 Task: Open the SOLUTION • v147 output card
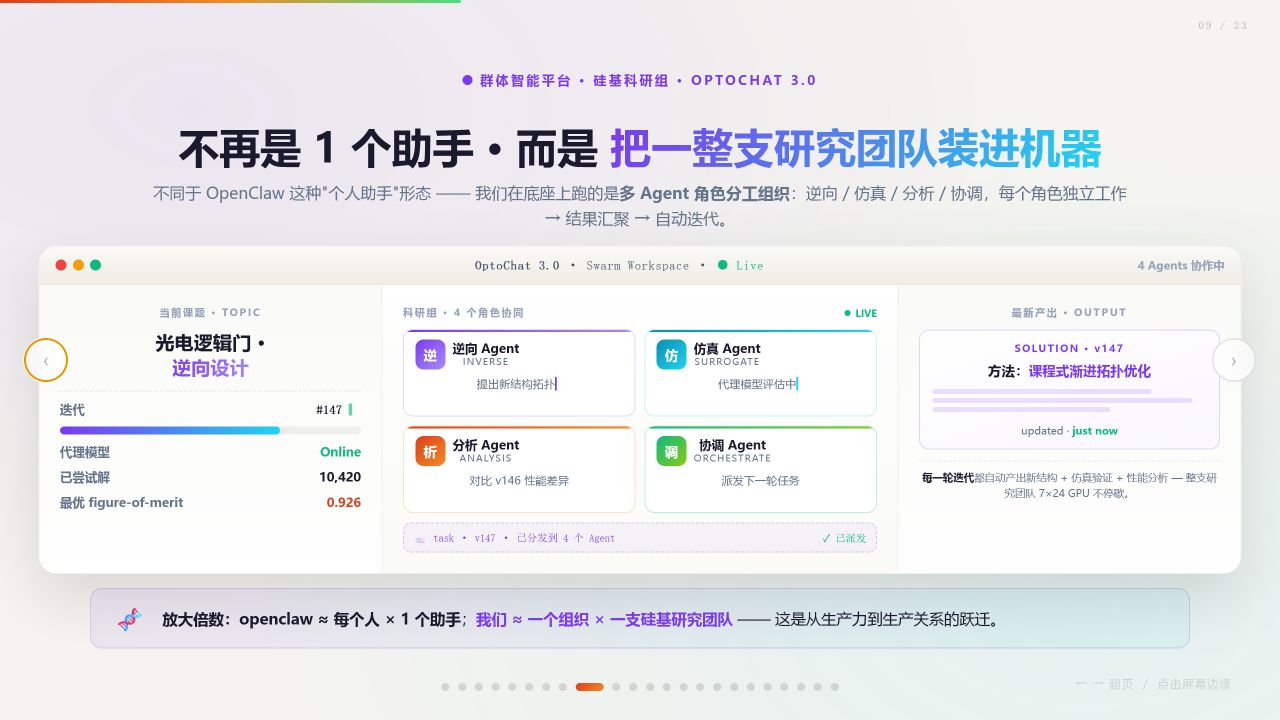[x=1069, y=389]
